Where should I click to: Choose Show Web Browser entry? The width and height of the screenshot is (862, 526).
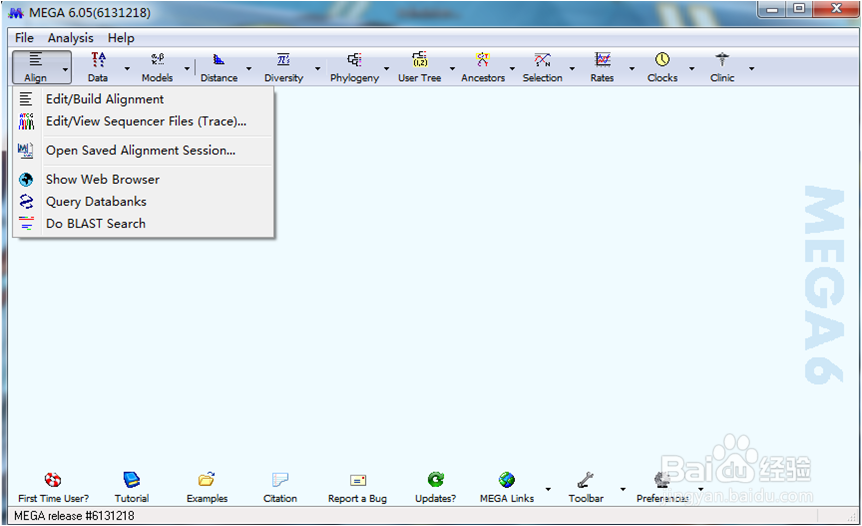coord(143,180)
